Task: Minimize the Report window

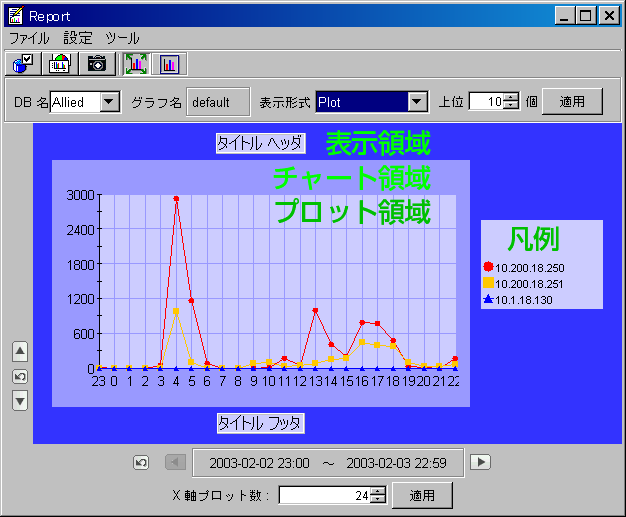Action: (565, 16)
